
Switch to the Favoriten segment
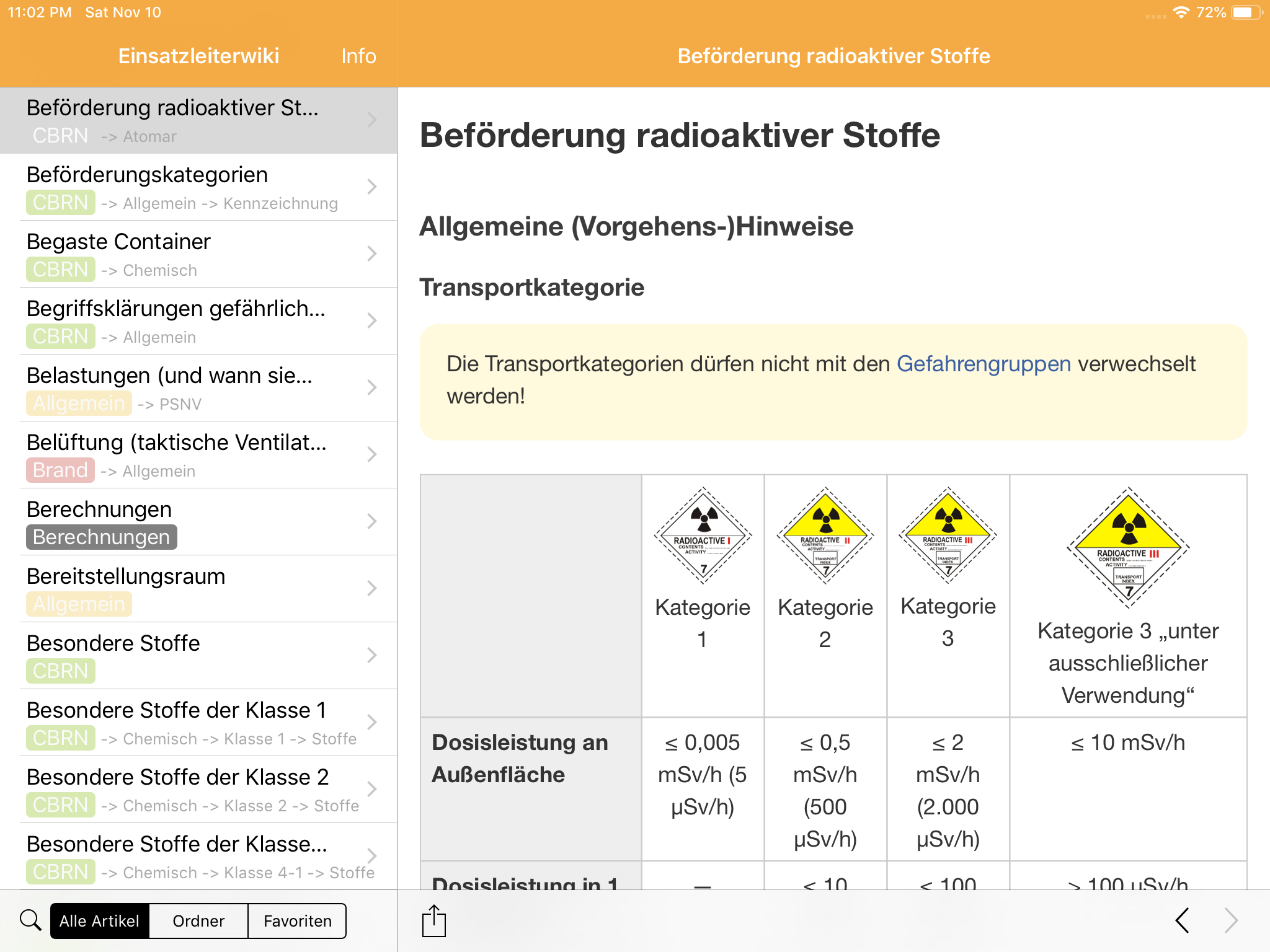coord(297,920)
